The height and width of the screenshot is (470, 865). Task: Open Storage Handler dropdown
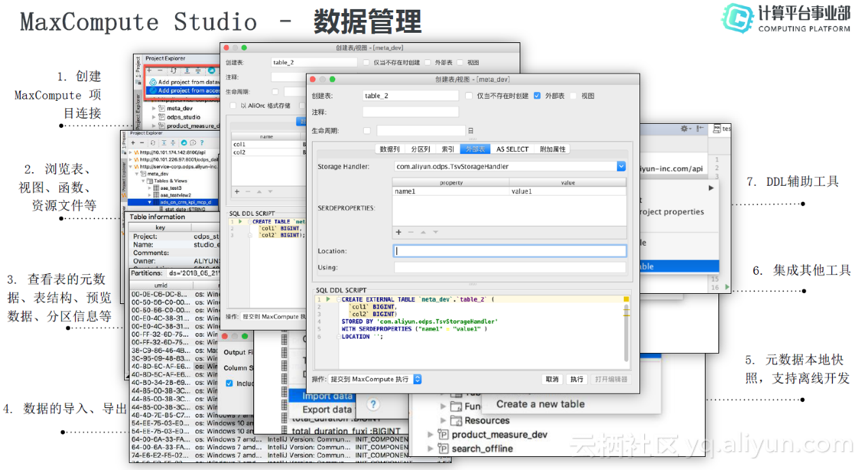point(621,166)
